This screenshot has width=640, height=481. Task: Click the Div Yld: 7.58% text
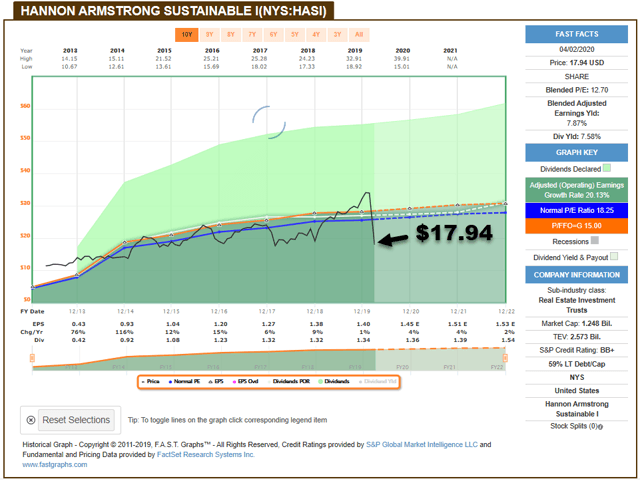click(577, 136)
